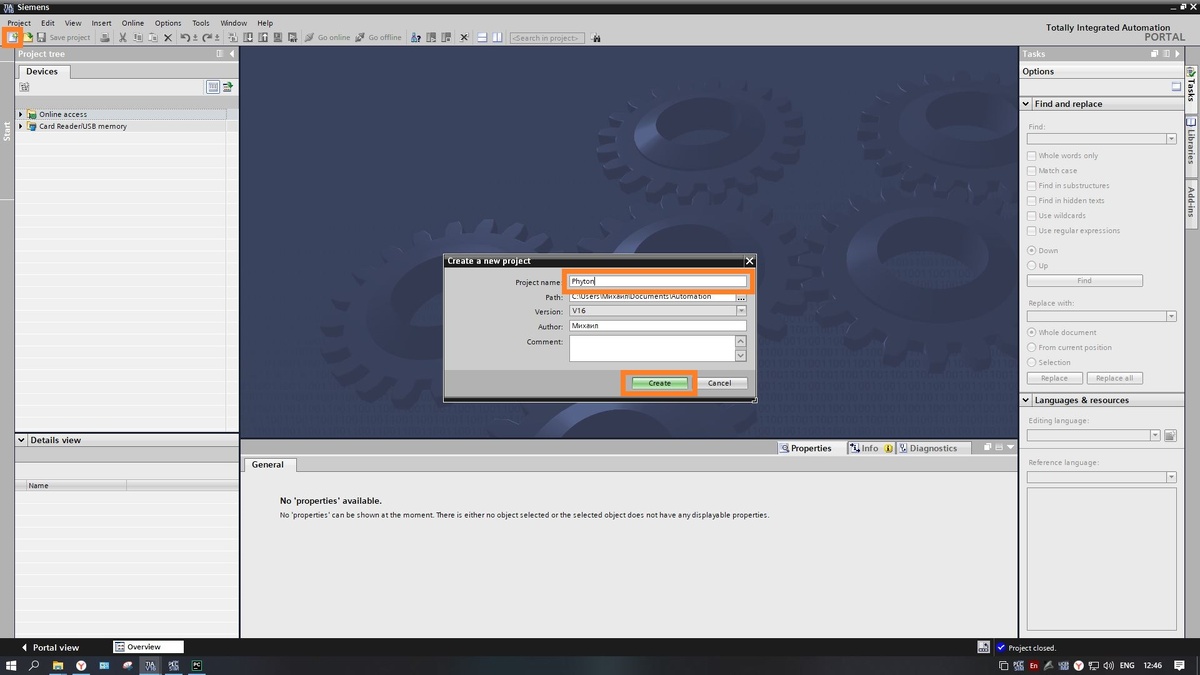
Task: Open the Reference language dropdown
Action: (x=1171, y=477)
